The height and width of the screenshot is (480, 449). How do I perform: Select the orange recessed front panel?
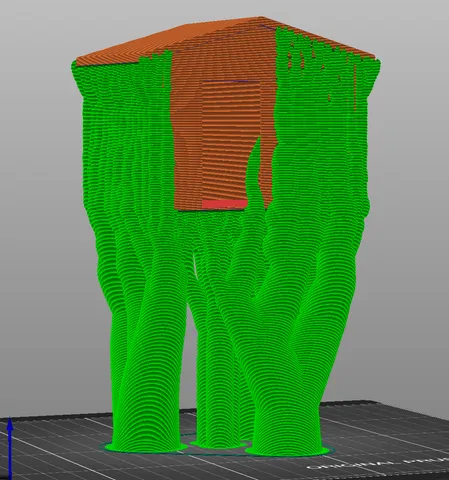pos(230,140)
